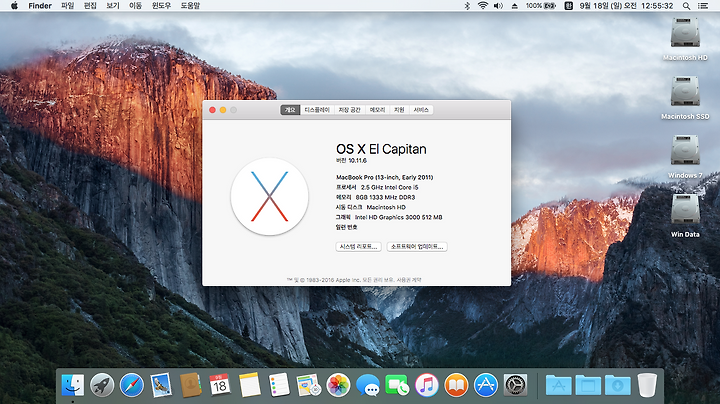
Task: Click menu bar date and clock
Action: tap(626, 6)
